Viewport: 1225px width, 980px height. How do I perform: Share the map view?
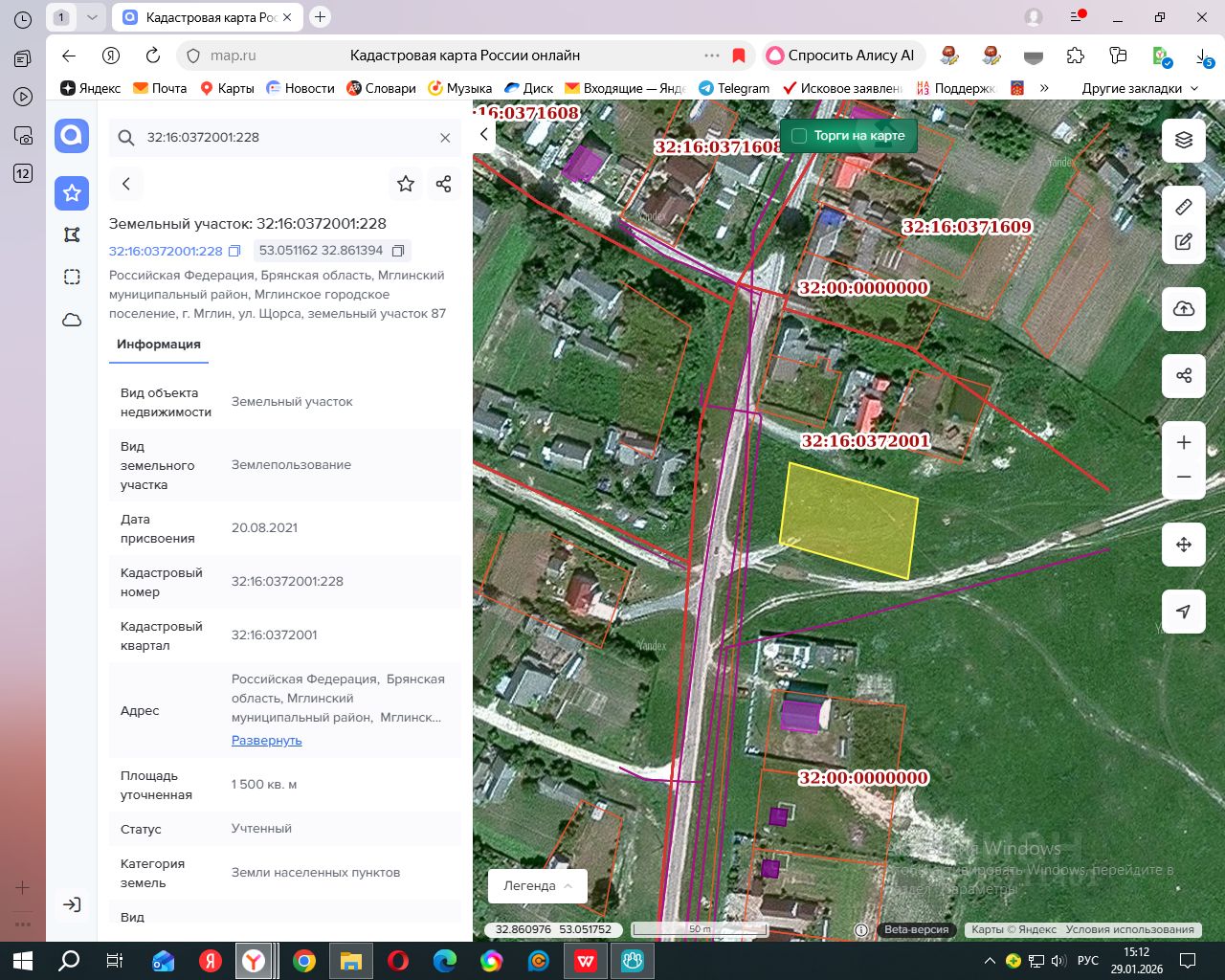tap(1184, 375)
